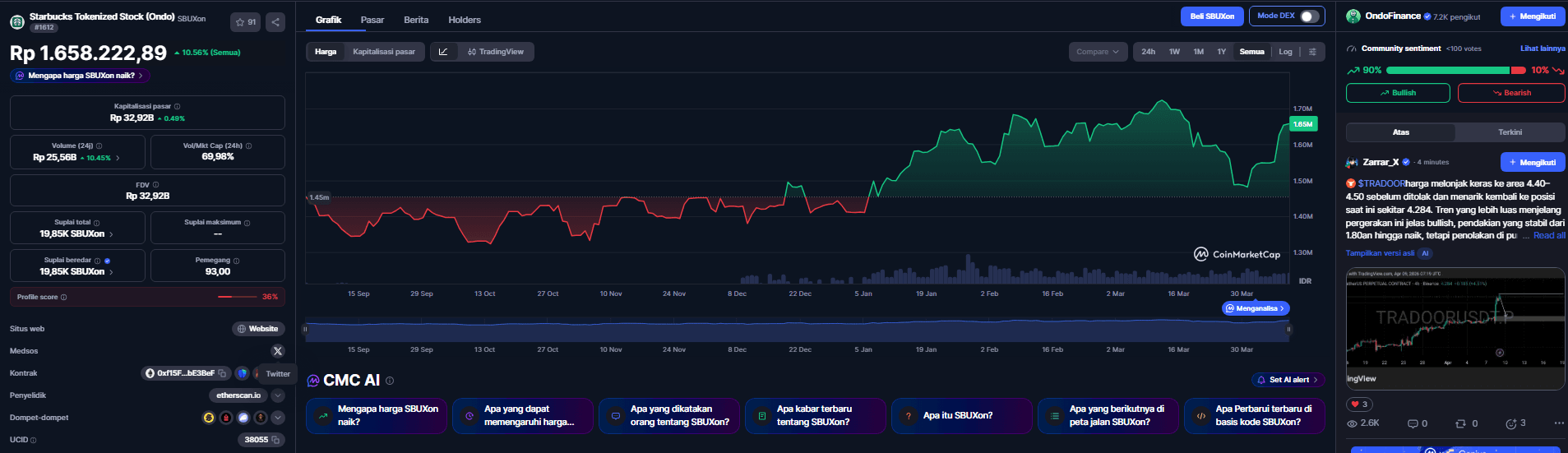Screen dimensions: 1568x453
Task: Expand the Penyelidik explorers dropdown
Action: pos(278,395)
